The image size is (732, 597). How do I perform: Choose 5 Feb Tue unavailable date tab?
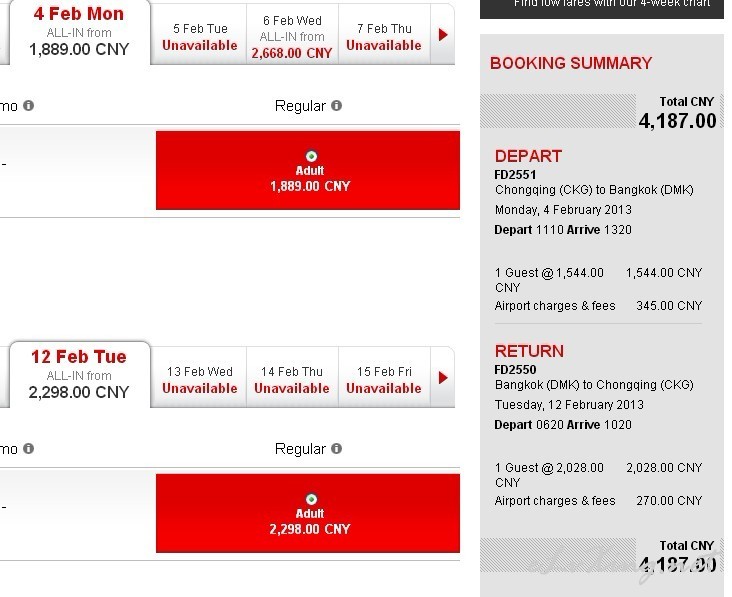pos(199,36)
